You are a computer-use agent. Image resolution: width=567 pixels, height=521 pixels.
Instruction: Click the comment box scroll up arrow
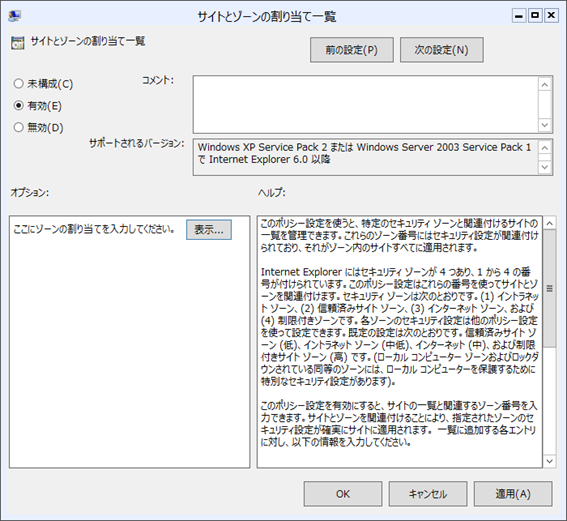[545, 85]
